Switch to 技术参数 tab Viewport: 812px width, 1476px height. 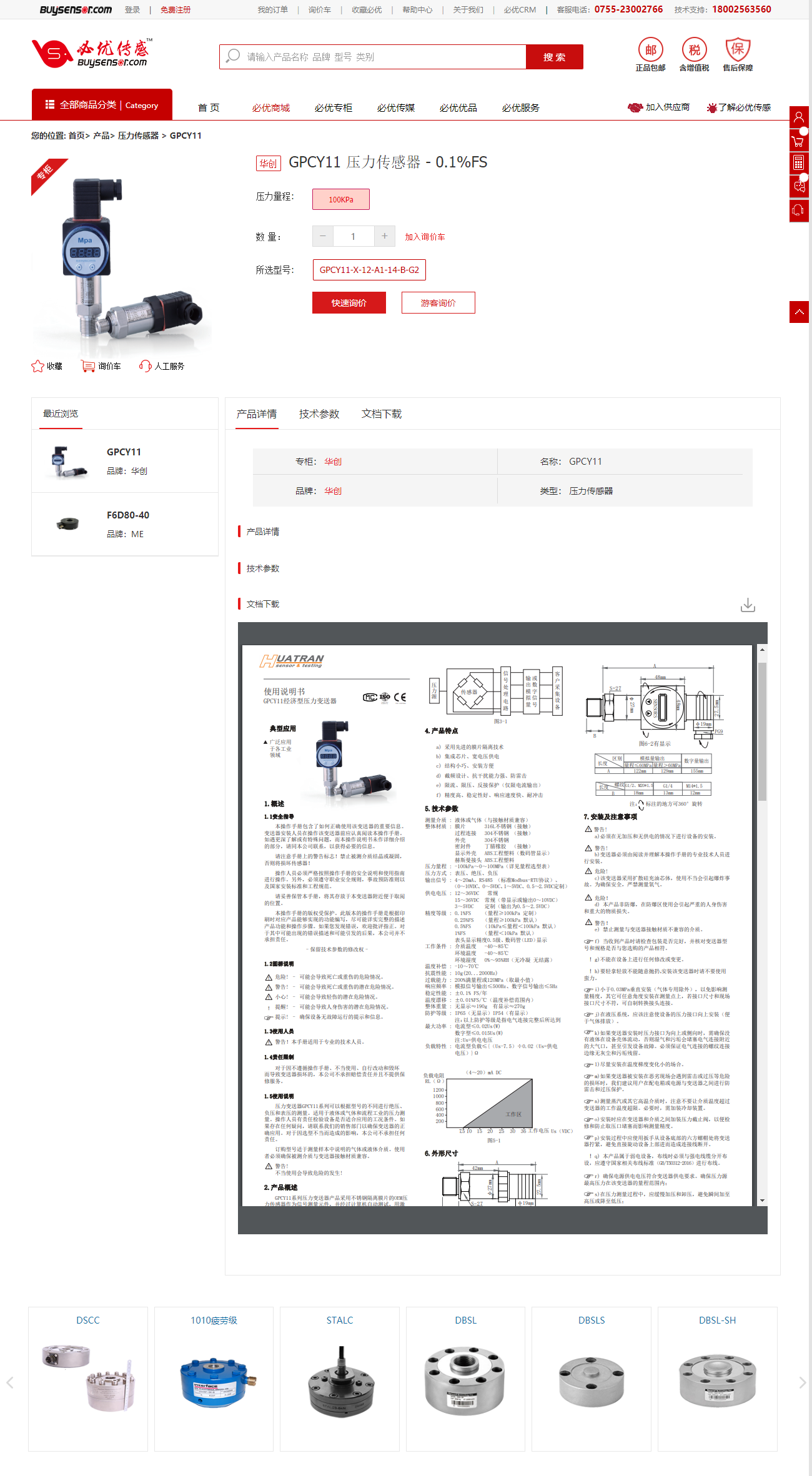[x=319, y=414]
